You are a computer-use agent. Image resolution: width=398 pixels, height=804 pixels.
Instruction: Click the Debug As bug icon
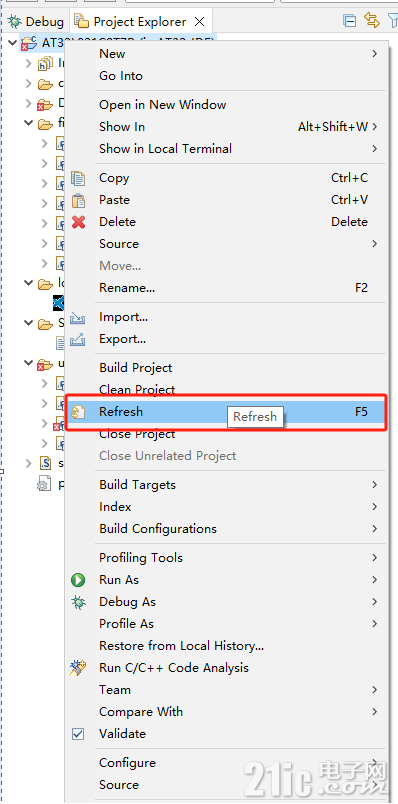78,602
